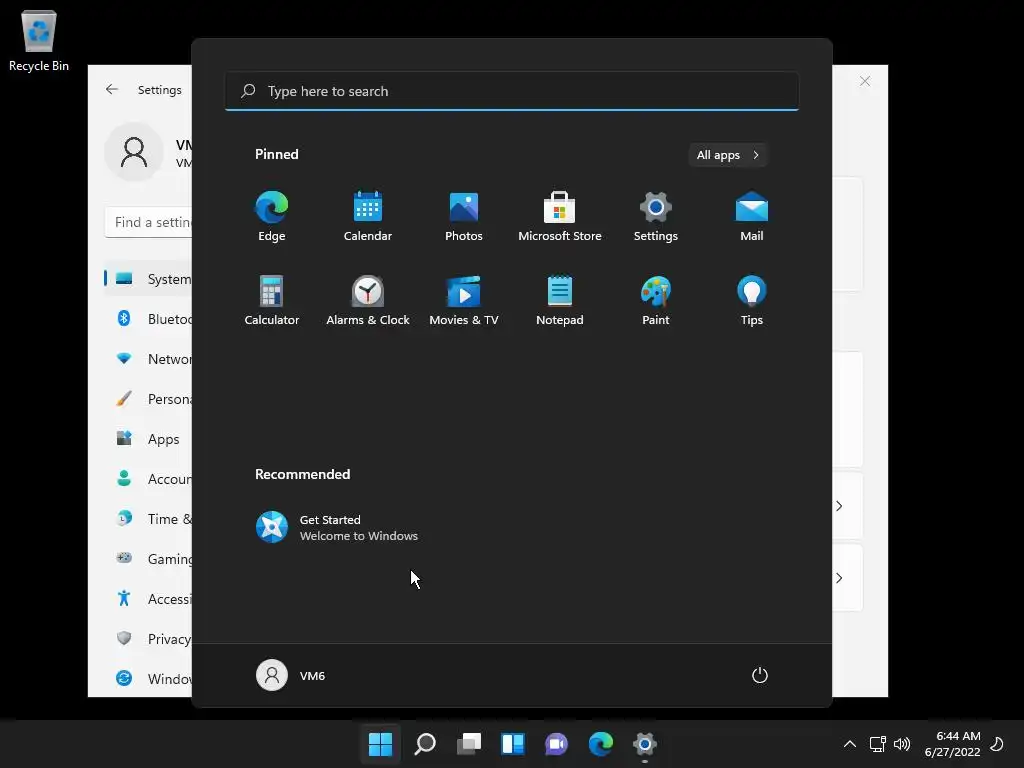Select Time & language in Settings sidebar
This screenshot has height=768, width=1024.
tap(149, 519)
